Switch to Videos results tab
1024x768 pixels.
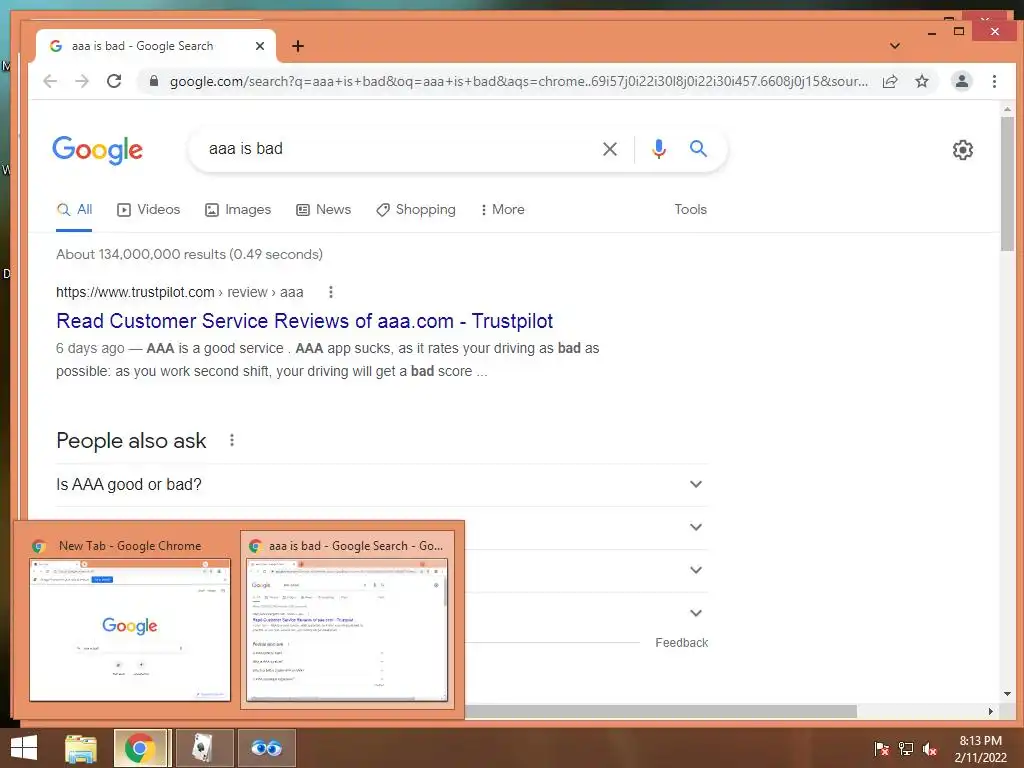pos(149,210)
